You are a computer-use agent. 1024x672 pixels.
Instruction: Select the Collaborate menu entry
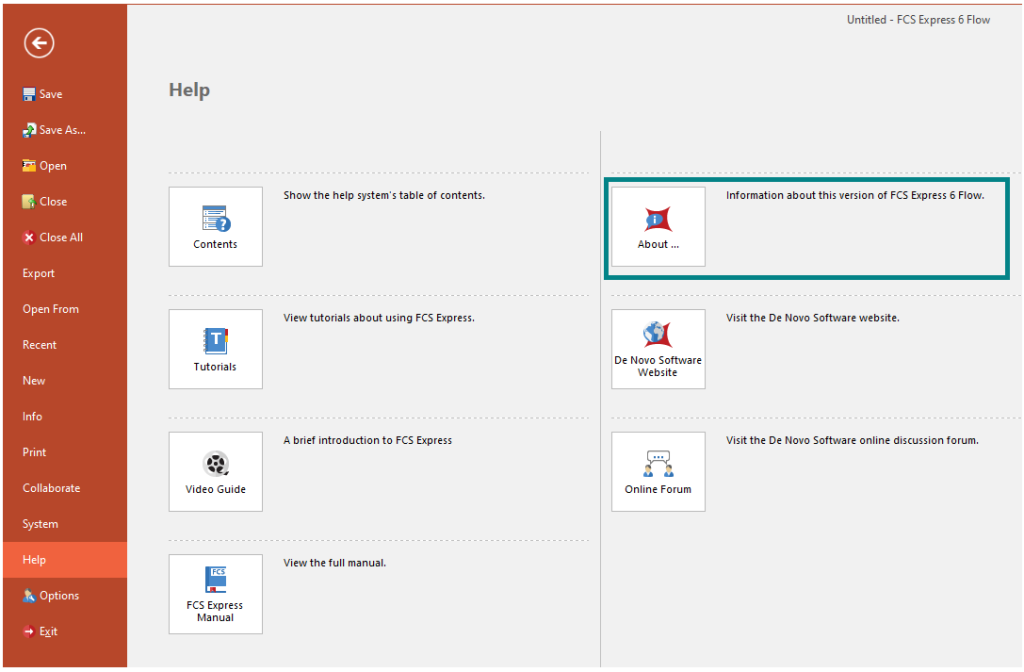click(50, 487)
